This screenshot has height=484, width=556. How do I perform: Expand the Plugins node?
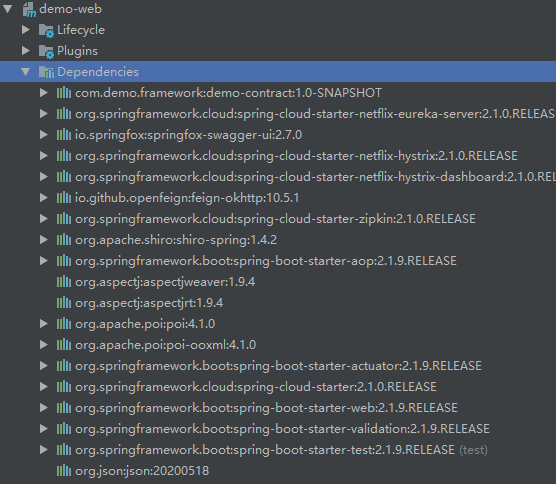(x=26, y=51)
